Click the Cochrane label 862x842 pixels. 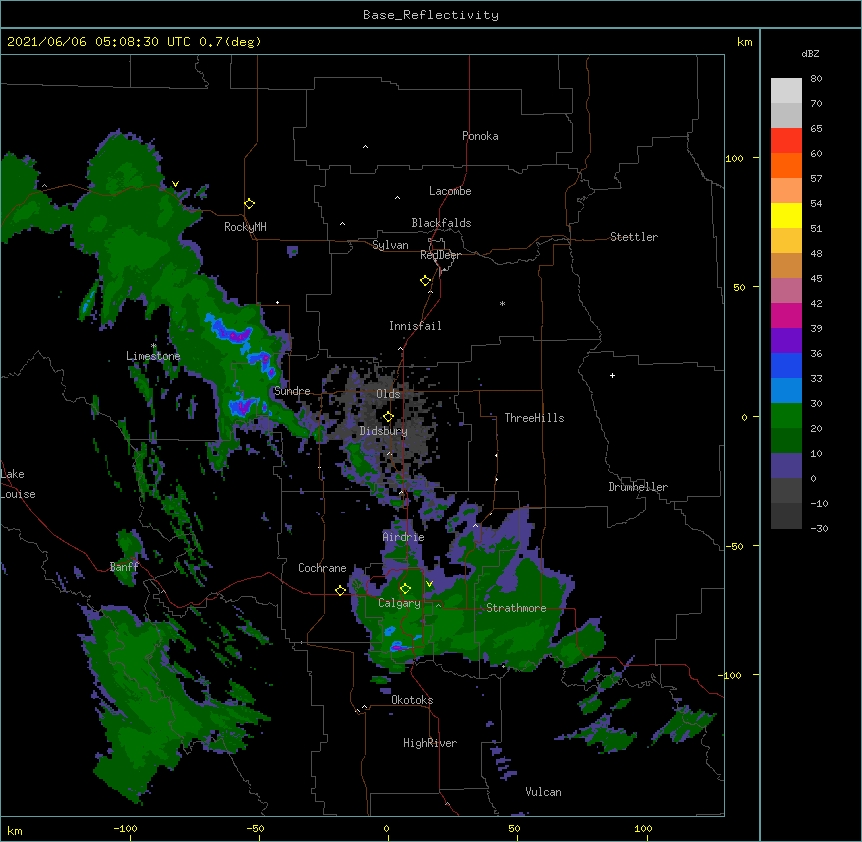coord(322,568)
